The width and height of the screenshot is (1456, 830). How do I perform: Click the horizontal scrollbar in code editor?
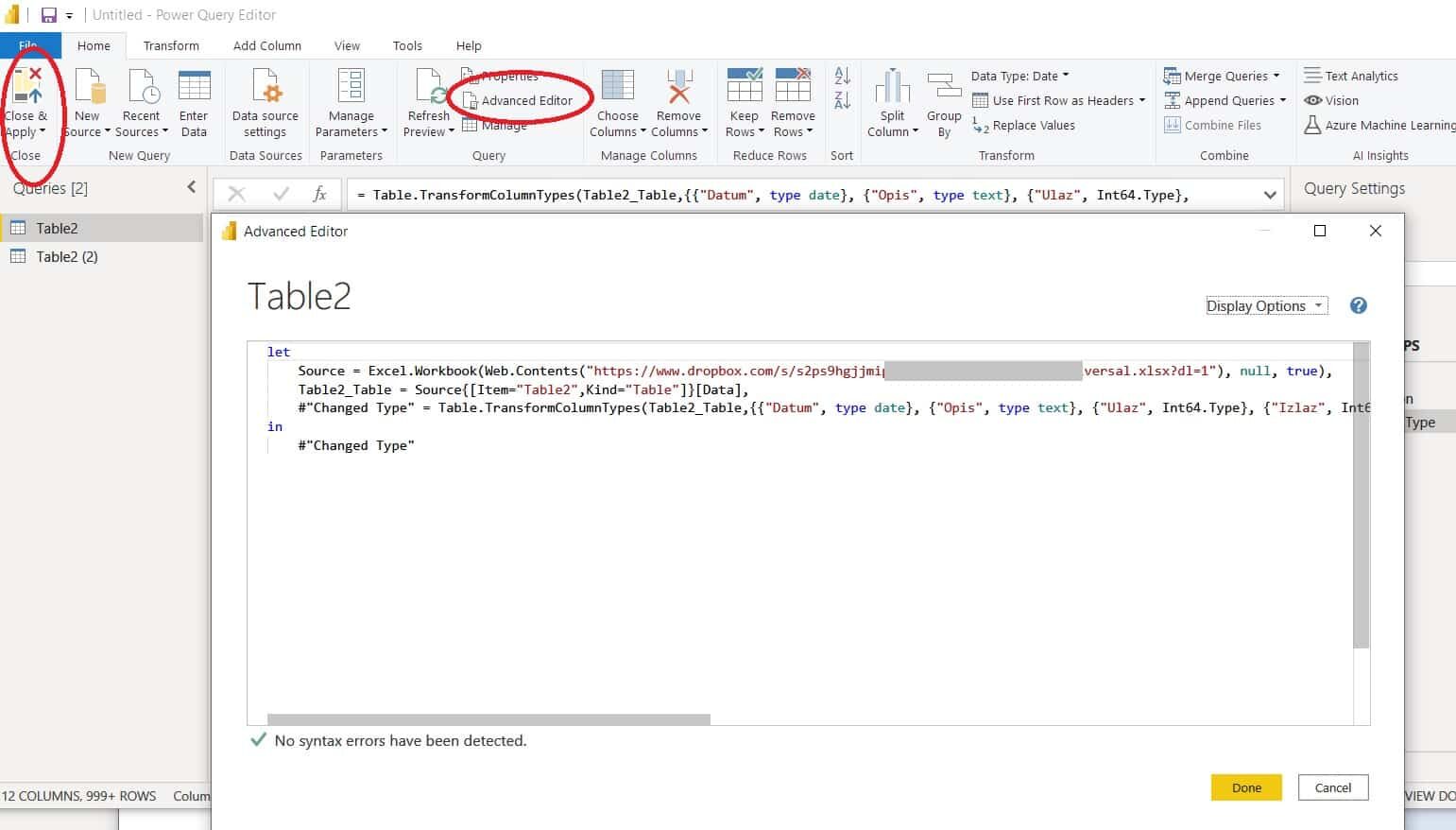click(x=488, y=719)
